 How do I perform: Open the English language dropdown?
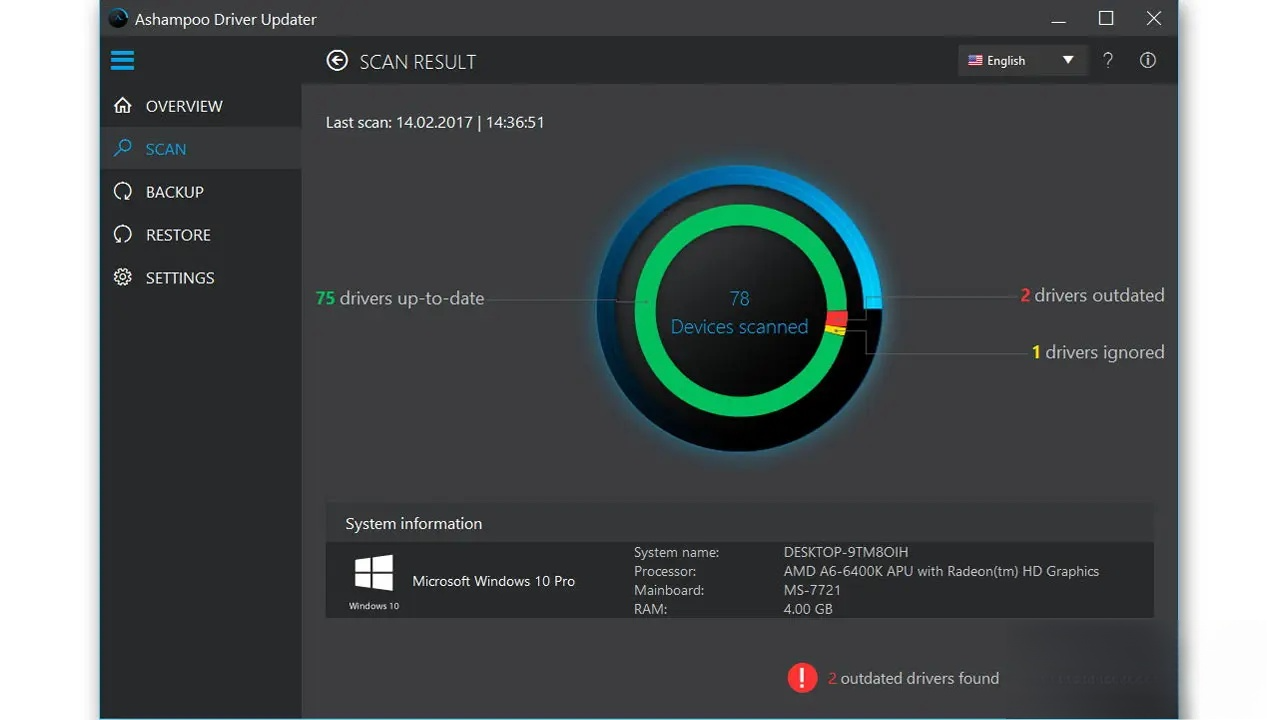(1021, 60)
